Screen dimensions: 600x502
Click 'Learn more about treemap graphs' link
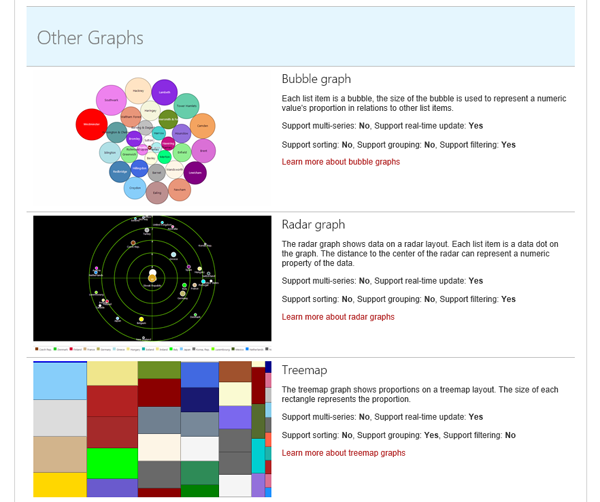343,453
